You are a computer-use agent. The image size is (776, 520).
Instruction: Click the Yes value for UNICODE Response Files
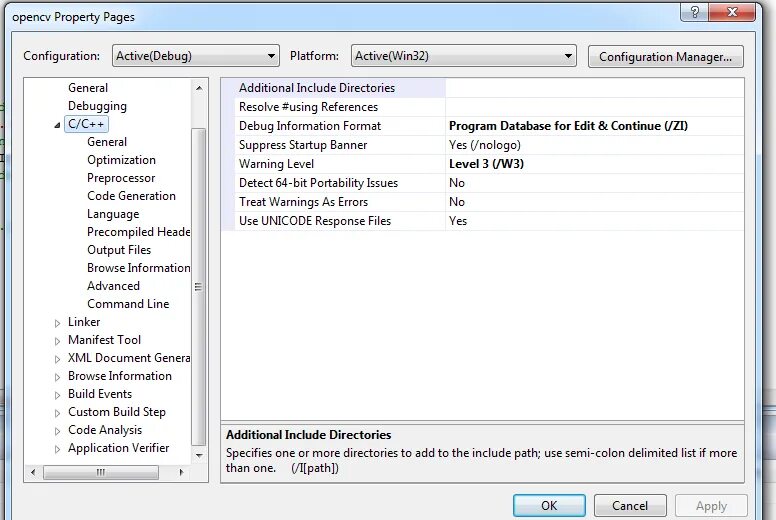click(458, 221)
